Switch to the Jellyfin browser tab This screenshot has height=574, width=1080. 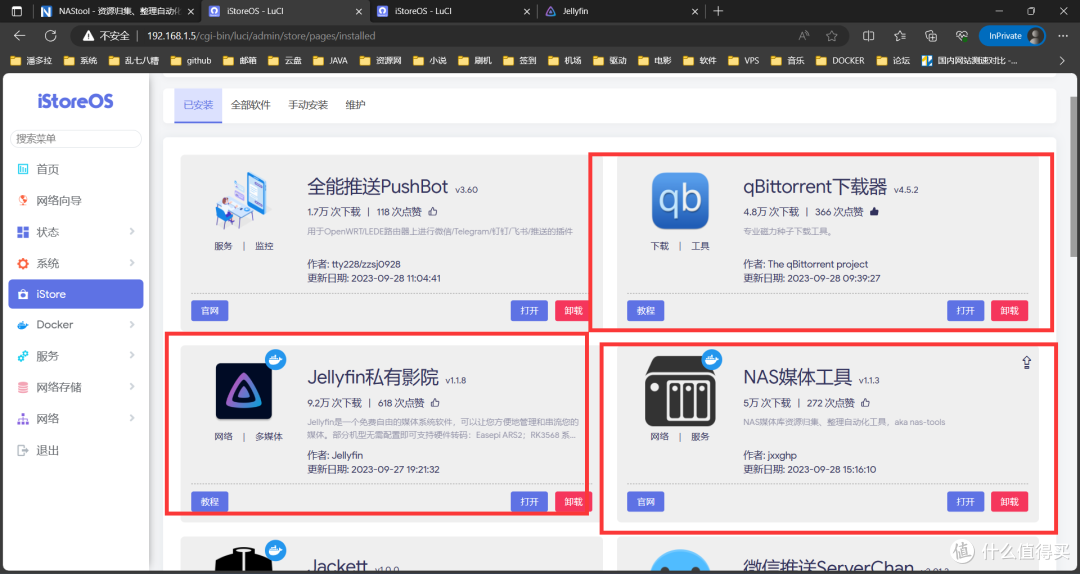pos(621,11)
